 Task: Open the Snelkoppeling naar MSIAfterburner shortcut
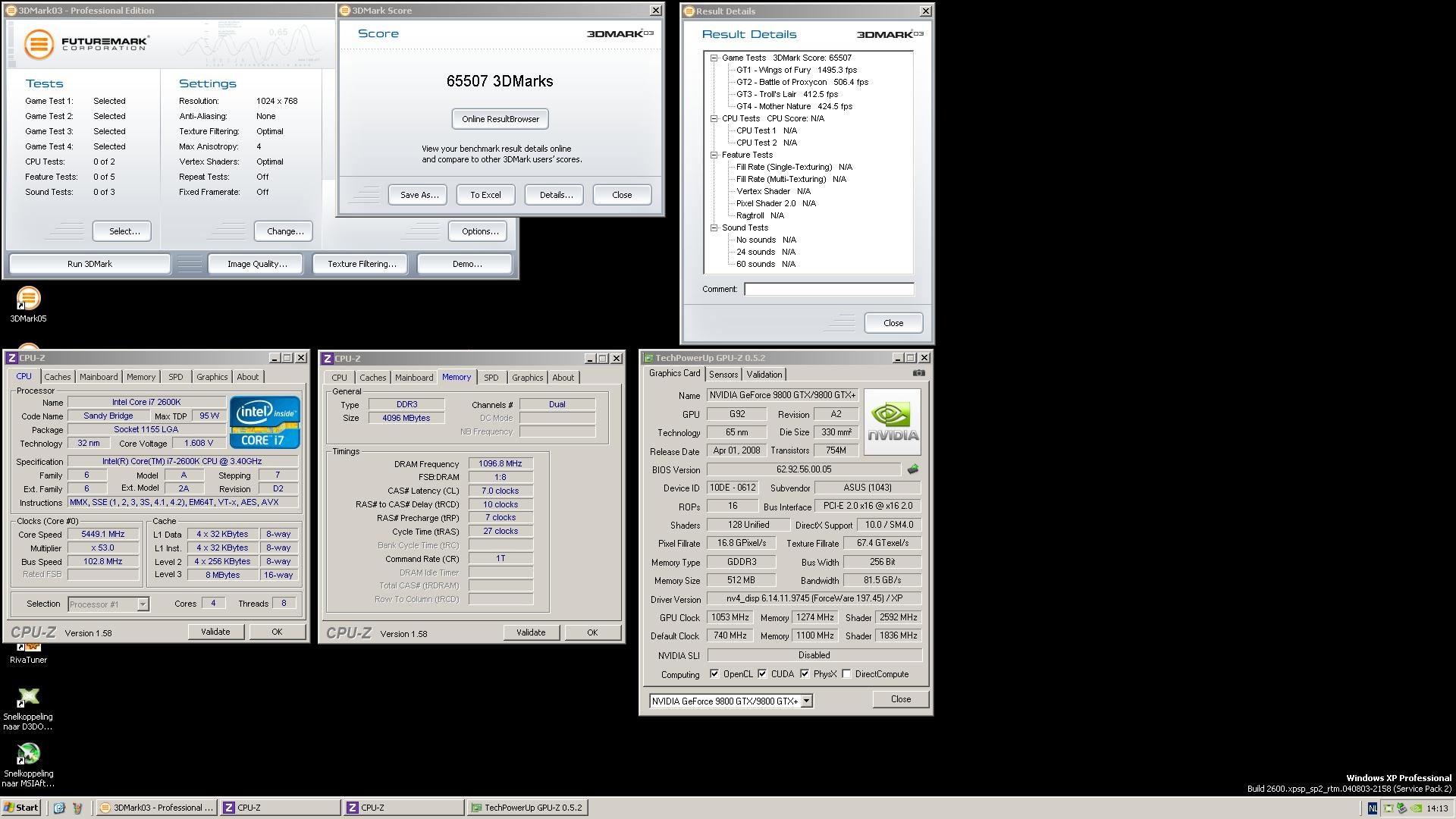28,754
